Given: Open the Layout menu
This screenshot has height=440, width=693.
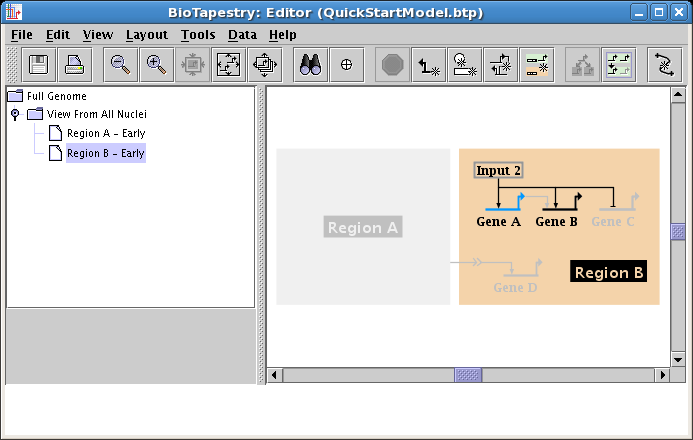Looking at the screenshot, I should [146, 34].
